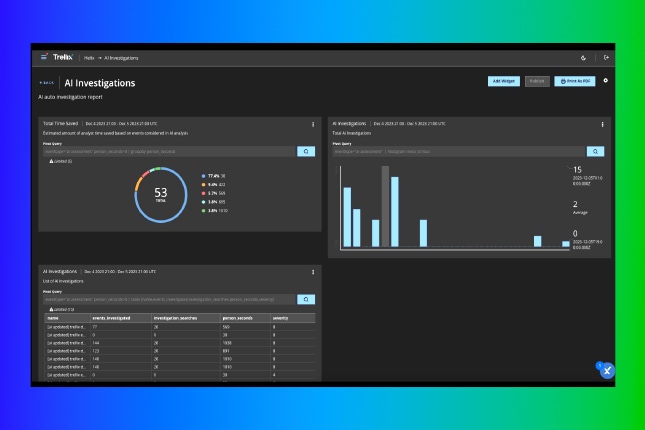
Task: Open AI Investigations list widget options menu
Action: tap(313, 272)
